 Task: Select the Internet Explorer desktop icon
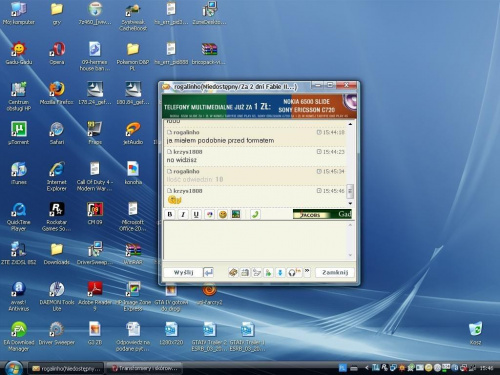click(57, 177)
